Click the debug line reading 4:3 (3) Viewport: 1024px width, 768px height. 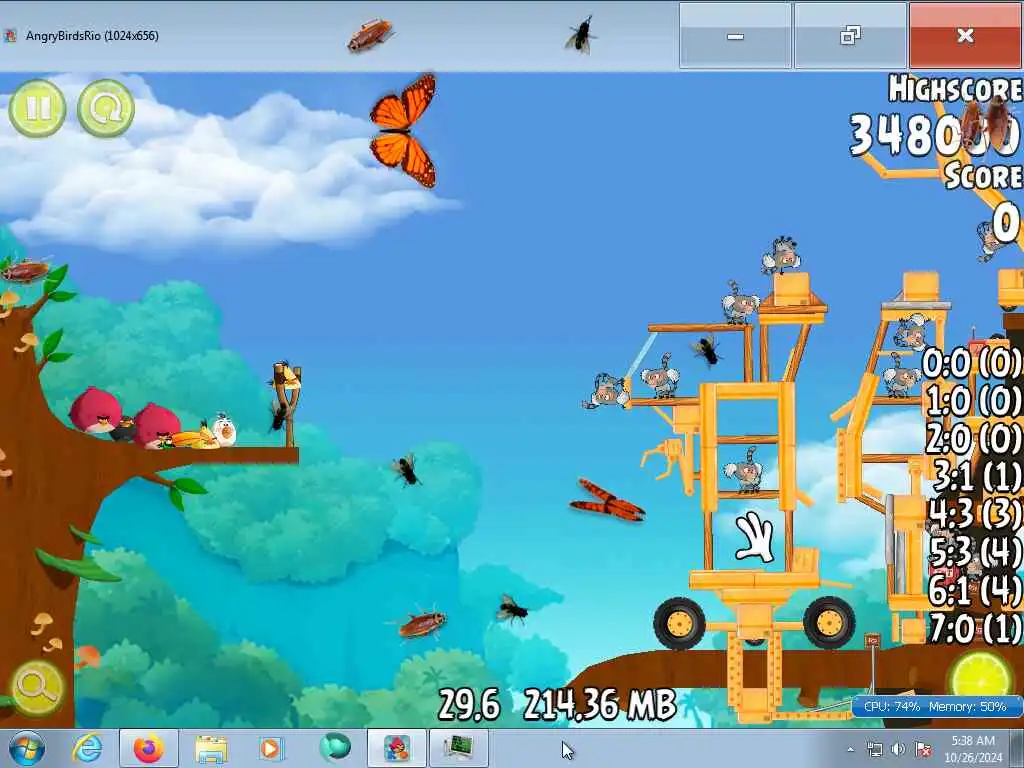975,514
